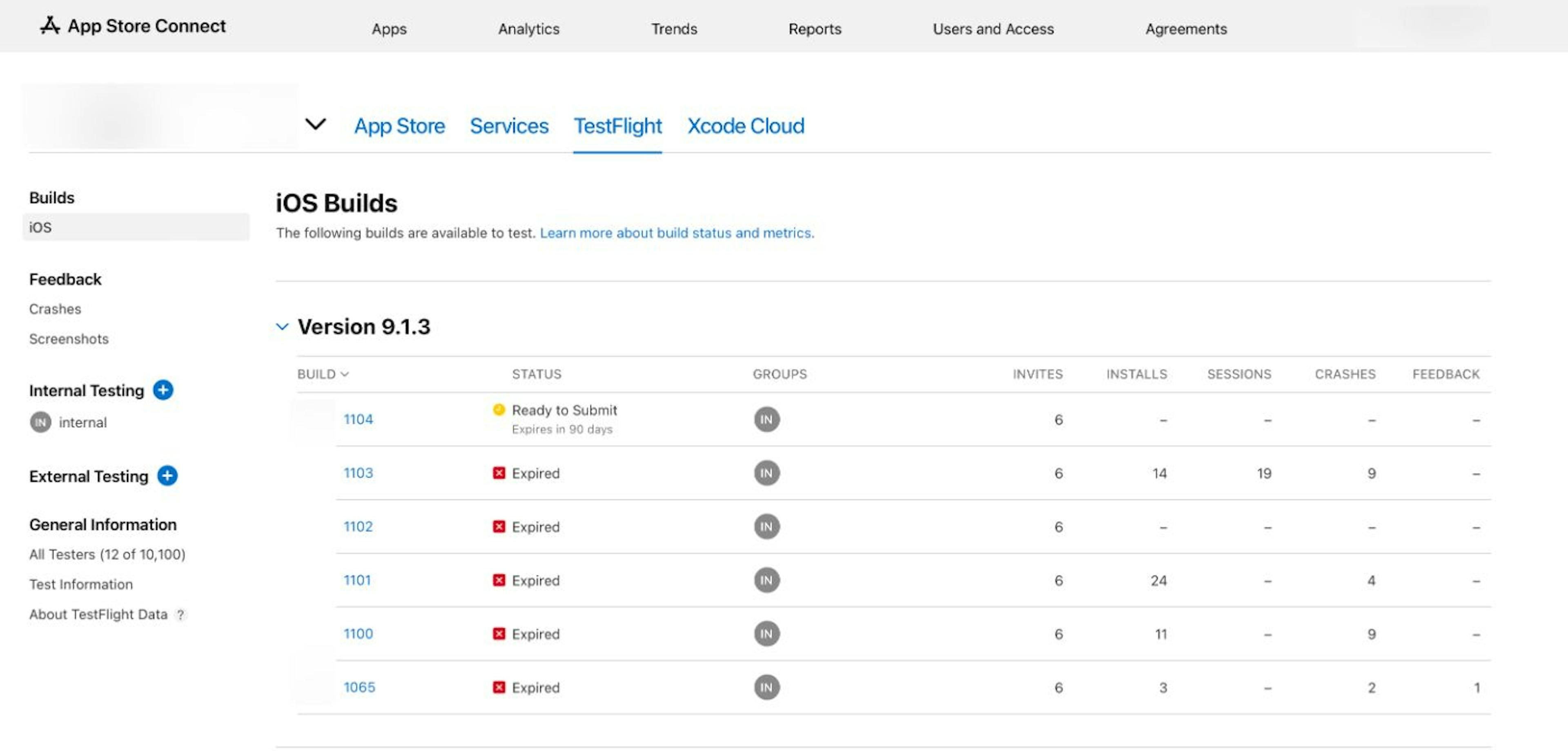Click installs value 14 for build 1103
The width and height of the screenshot is (1568, 751).
coord(1159,473)
